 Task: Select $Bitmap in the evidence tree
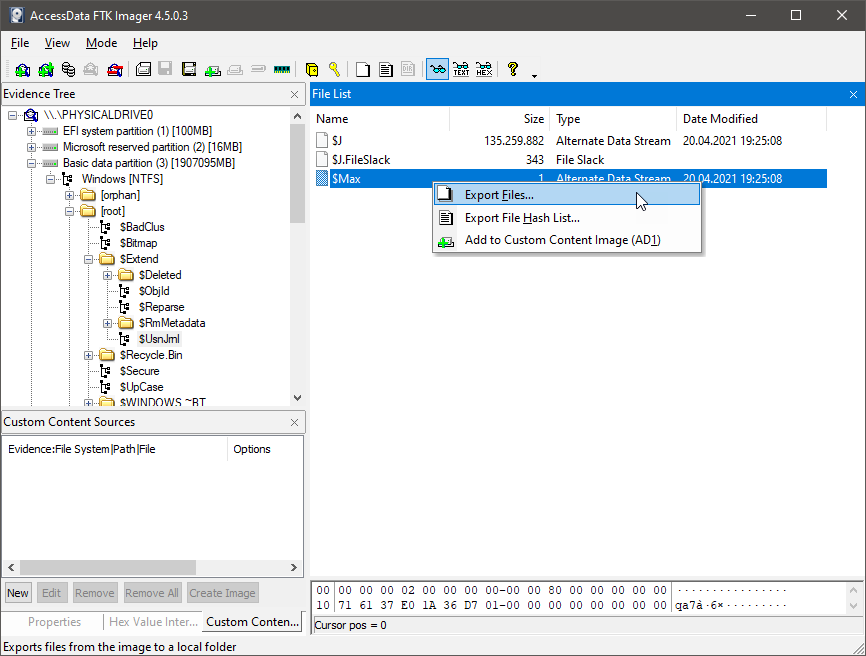(x=138, y=243)
